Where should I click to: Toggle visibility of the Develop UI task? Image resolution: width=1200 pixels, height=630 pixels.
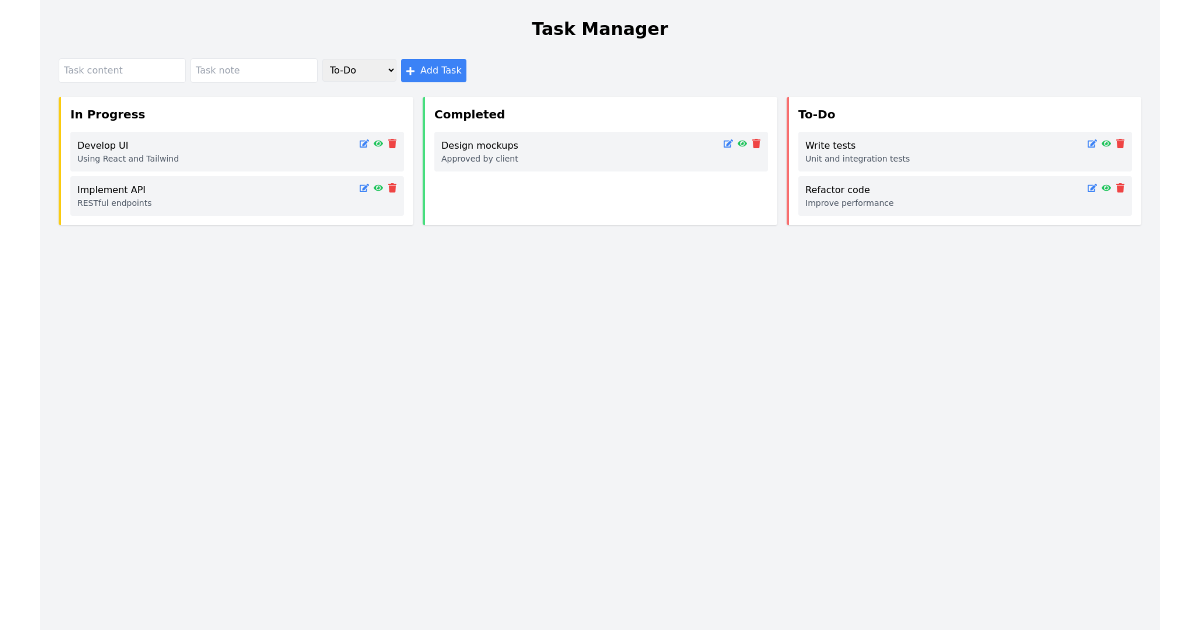point(378,143)
